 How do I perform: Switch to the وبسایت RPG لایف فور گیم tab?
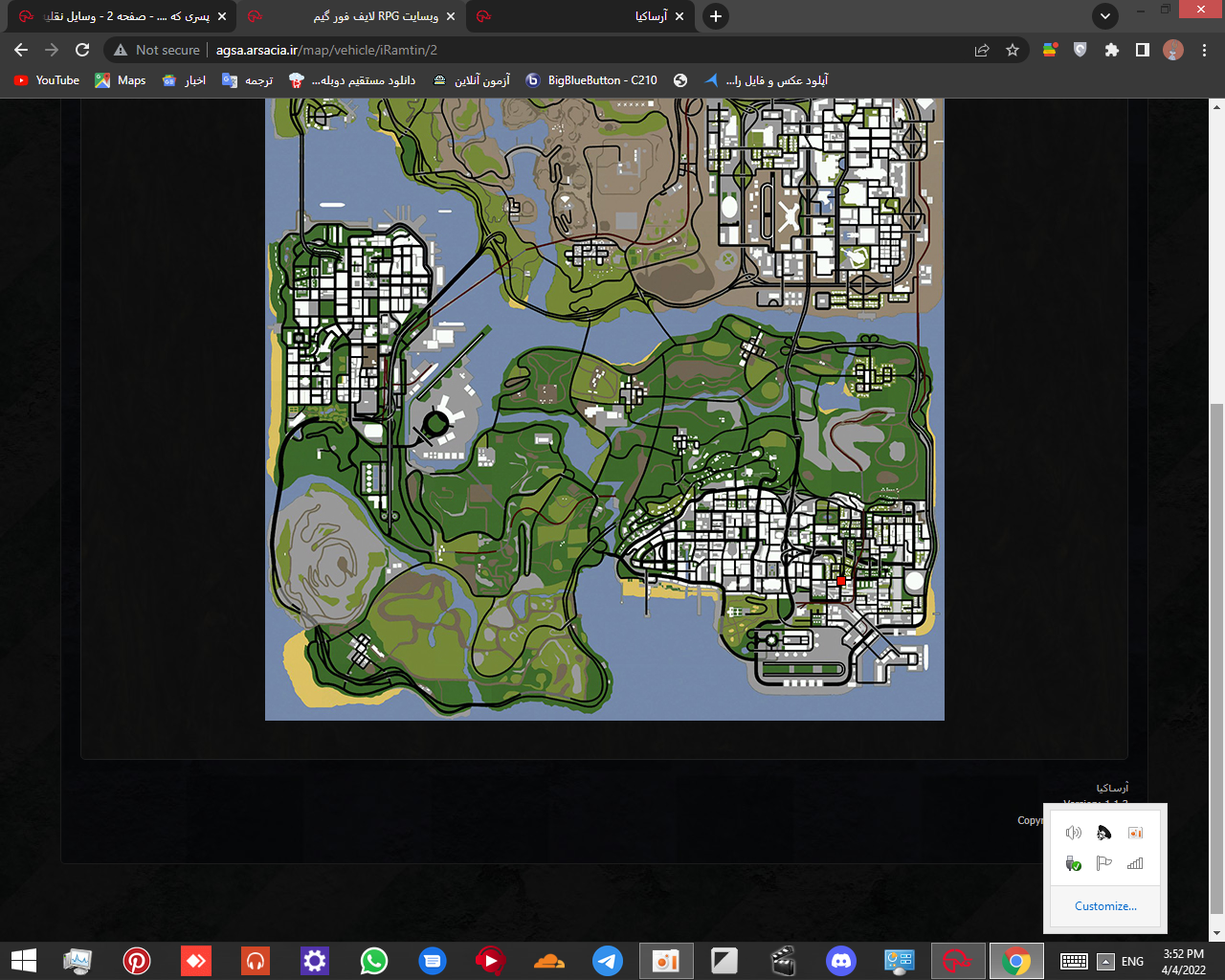point(350,16)
